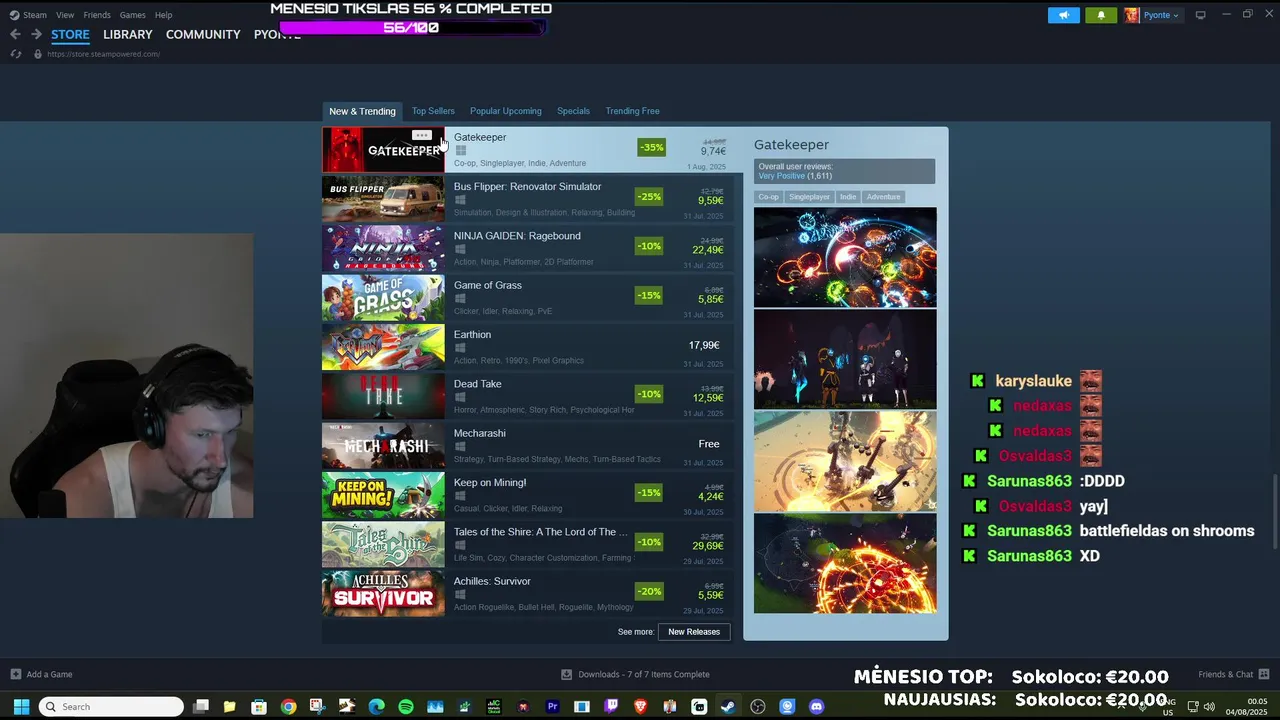Open Achilles: Survivor thumbnail
The width and height of the screenshot is (1280, 720).
(383, 593)
